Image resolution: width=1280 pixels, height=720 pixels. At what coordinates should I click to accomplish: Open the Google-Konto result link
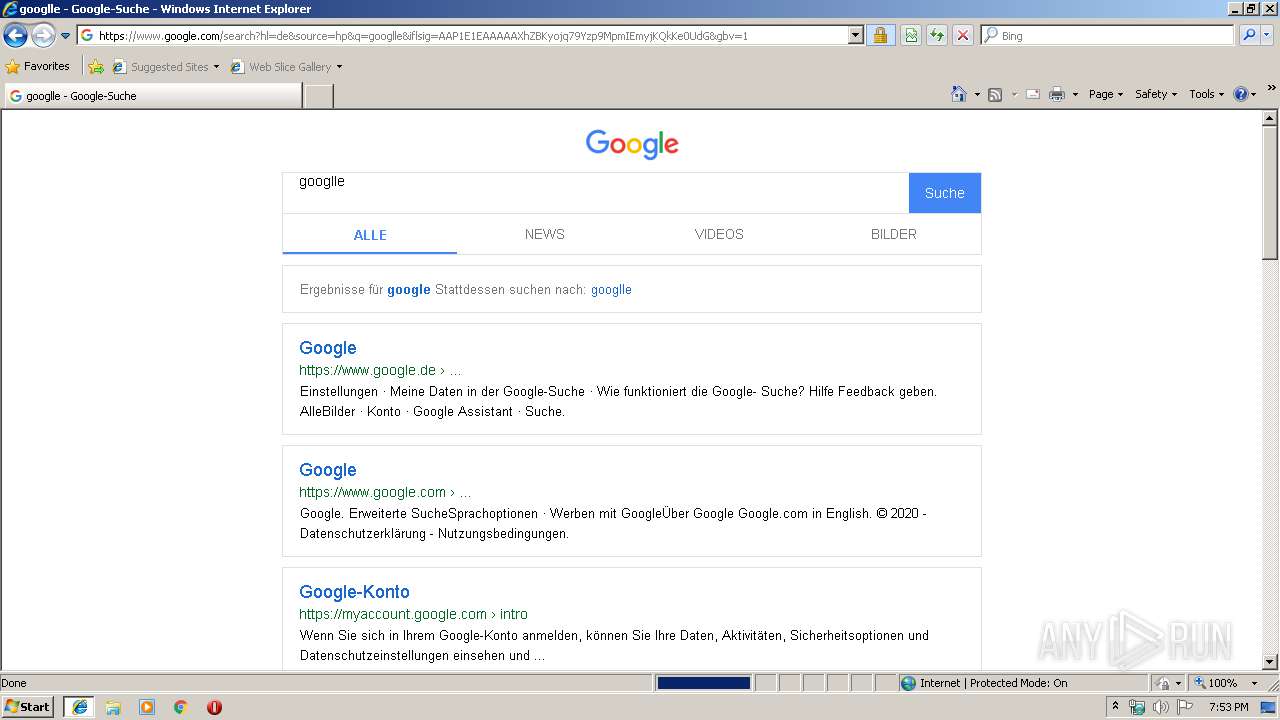pos(355,592)
